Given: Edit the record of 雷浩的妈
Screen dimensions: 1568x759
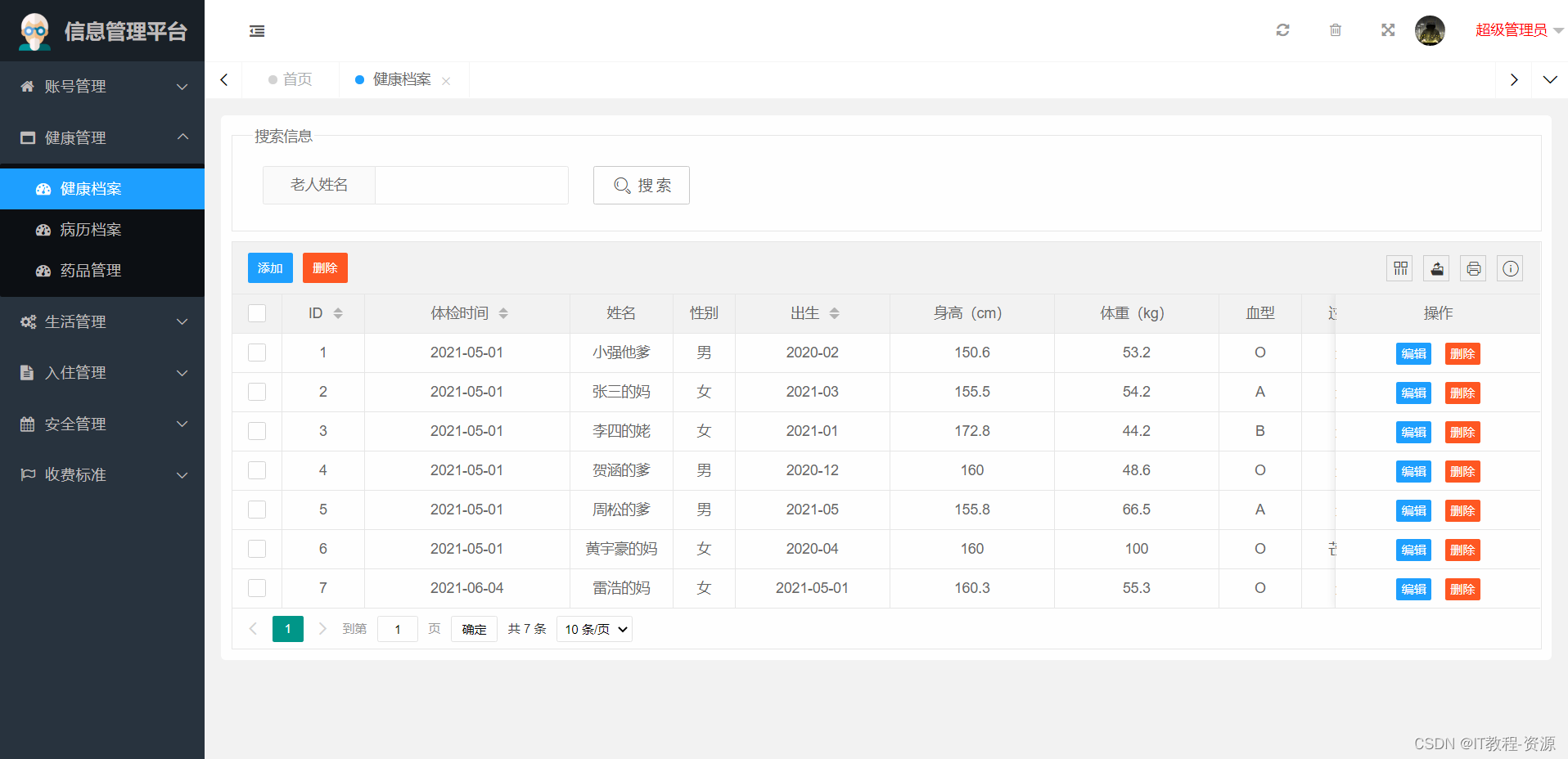Looking at the screenshot, I should (x=1413, y=589).
